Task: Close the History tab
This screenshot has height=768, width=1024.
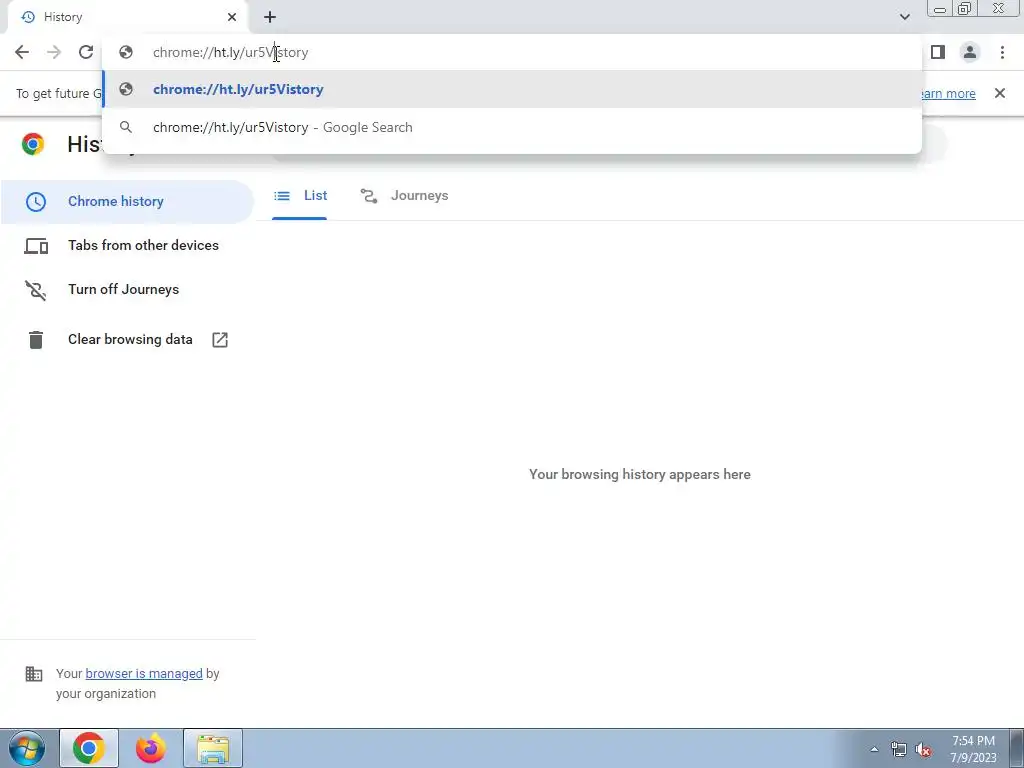Action: tap(232, 17)
